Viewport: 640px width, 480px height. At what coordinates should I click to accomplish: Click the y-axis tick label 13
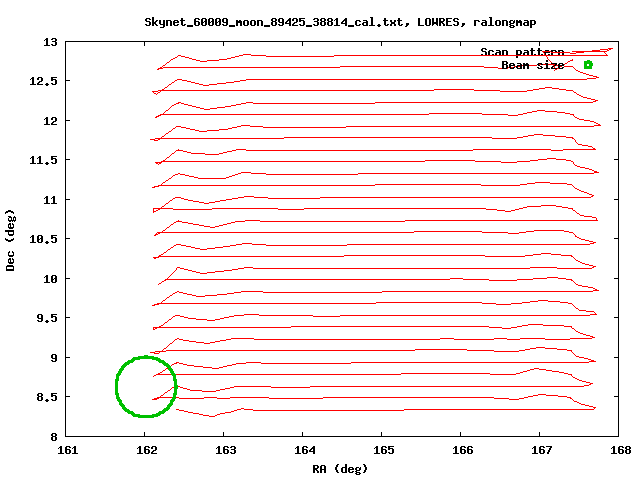(x=51, y=42)
